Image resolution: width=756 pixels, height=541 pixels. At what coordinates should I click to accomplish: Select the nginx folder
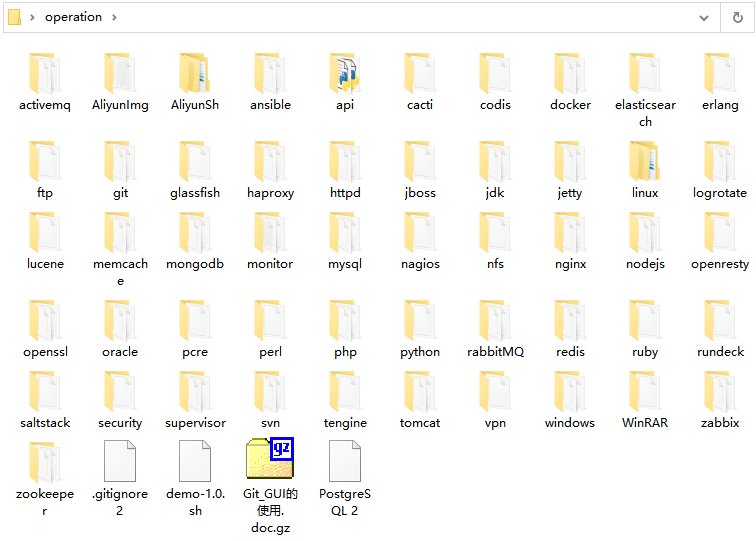pyautogui.click(x=570, y=234)
